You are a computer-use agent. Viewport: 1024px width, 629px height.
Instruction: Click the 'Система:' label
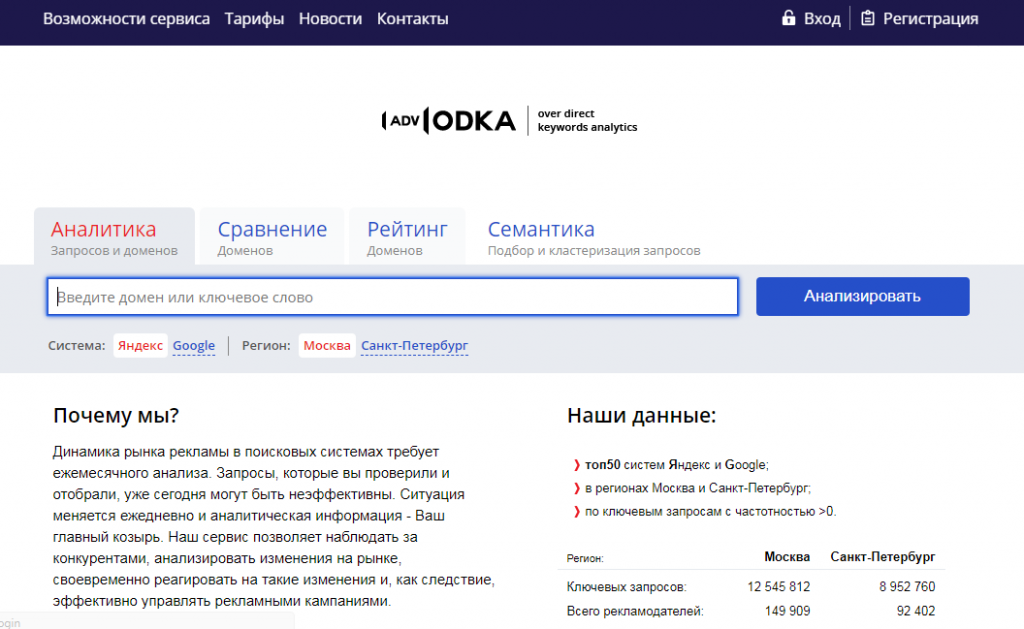click(76, 346)
